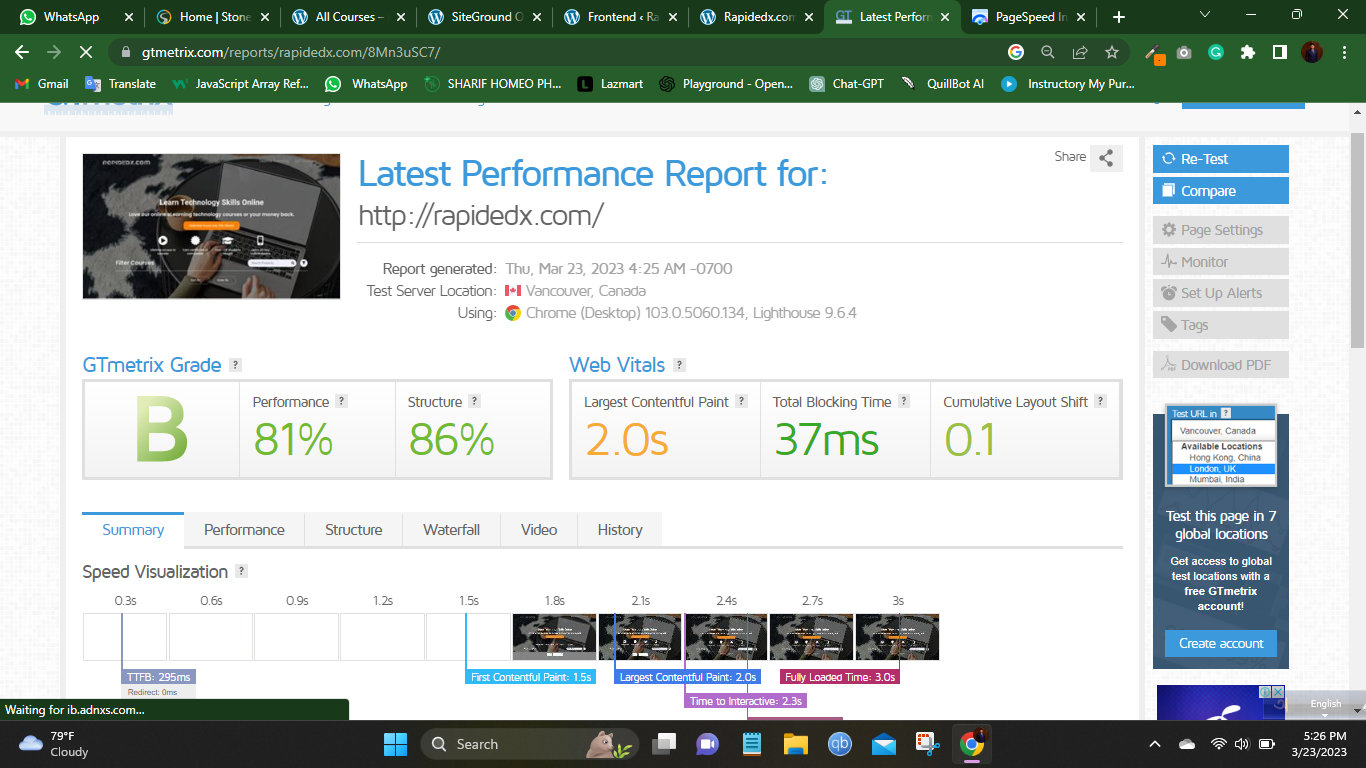The height and width of the screenshot is (768, 1366).
Task: Click the taskbar Search box
Action: pos(530,744)
